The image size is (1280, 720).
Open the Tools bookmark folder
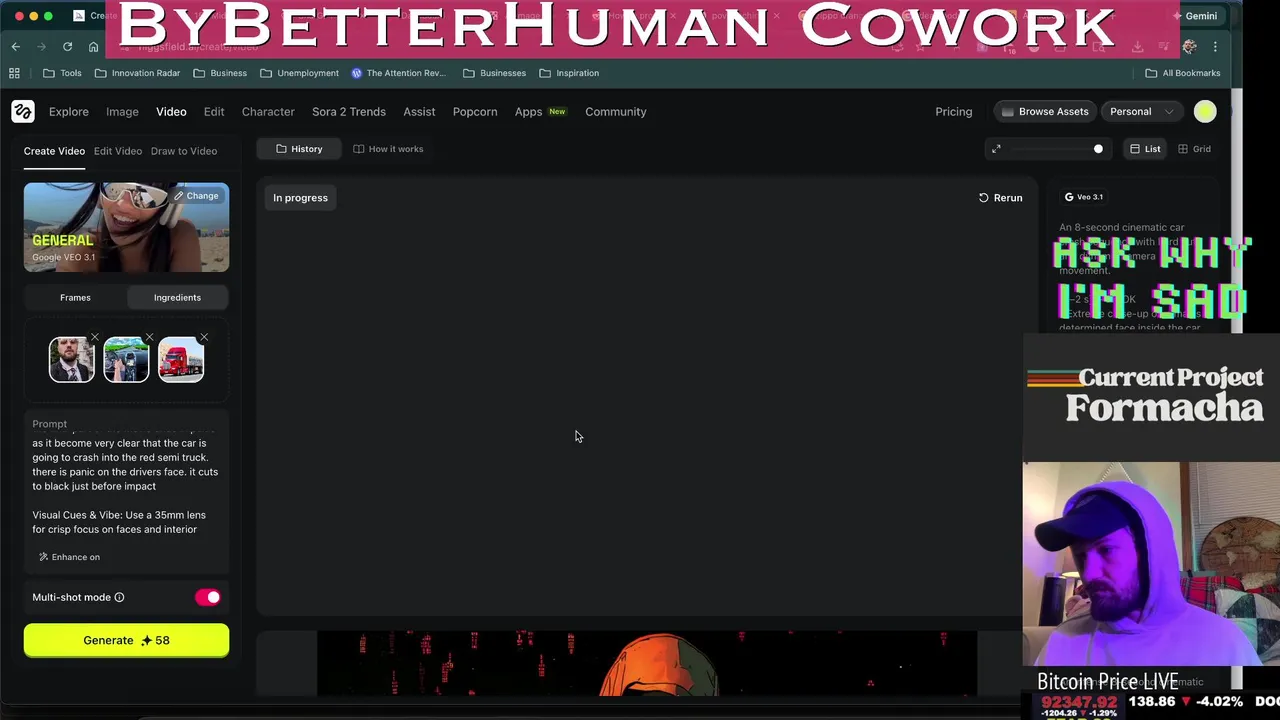tap(62, 73)
